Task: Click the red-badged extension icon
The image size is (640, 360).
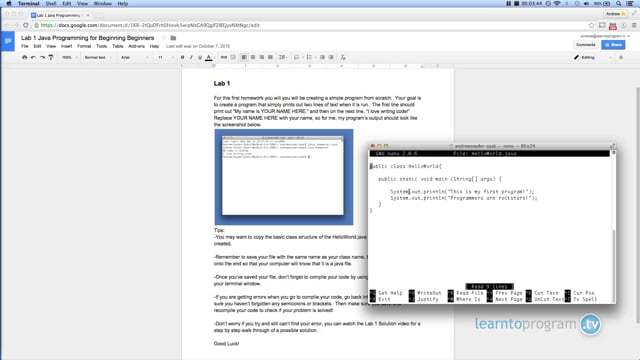Action: pyautogui.click(x=613, y=26)
